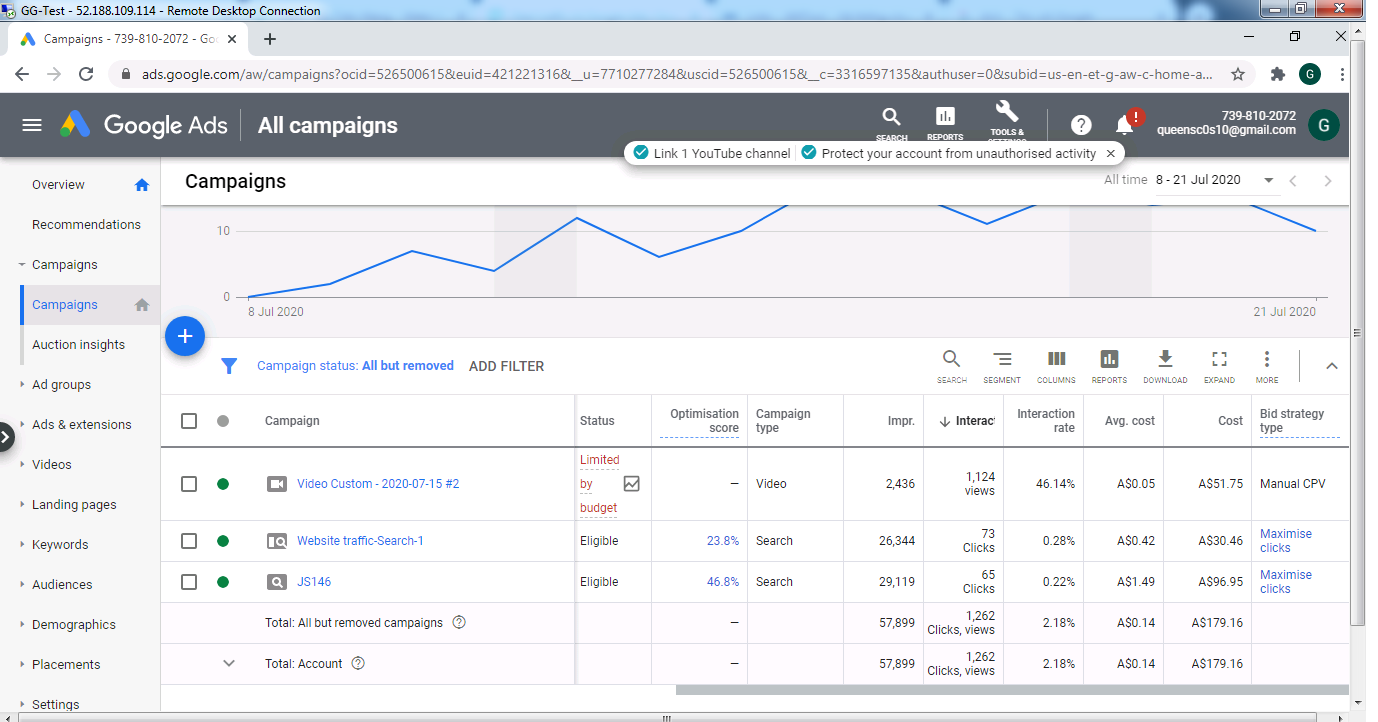Image resolution: width=1378 pixels, height=722 pixels.
Task: Open the Help question mark icon
Action: [1081, 125]
